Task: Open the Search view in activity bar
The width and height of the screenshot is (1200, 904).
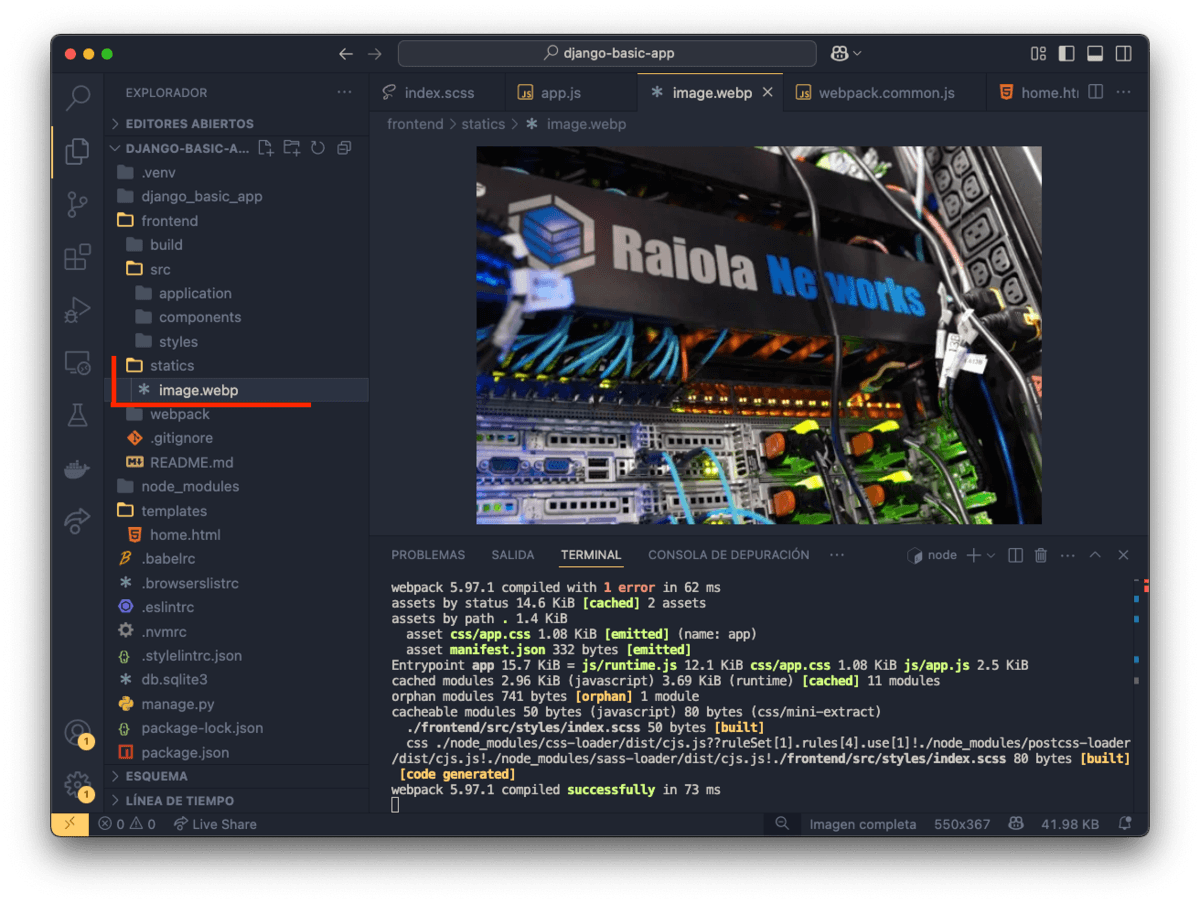Action: click(77, 97)
